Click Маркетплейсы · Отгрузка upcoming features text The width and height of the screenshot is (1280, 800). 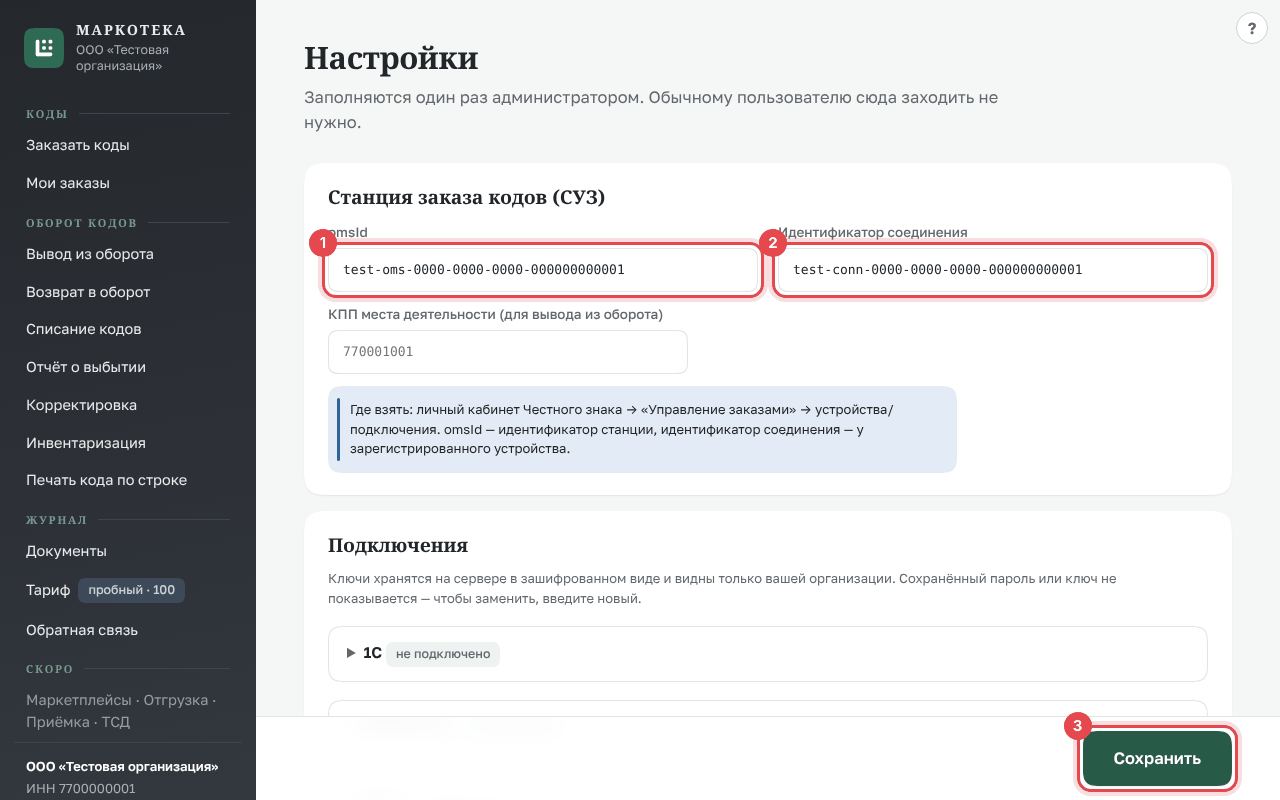pos(121,711)
